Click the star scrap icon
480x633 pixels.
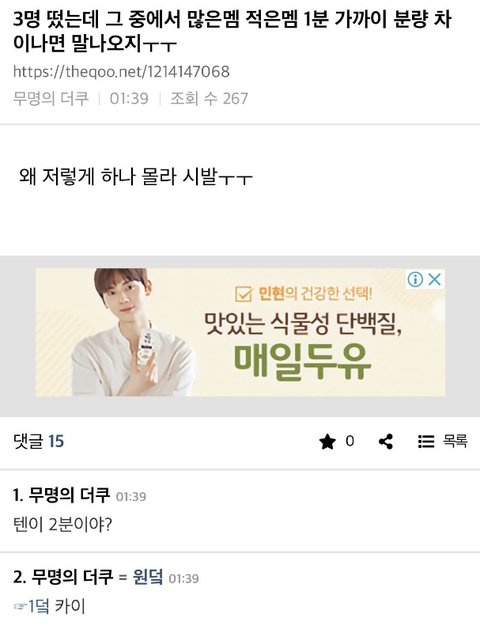[x=327, y=442]
